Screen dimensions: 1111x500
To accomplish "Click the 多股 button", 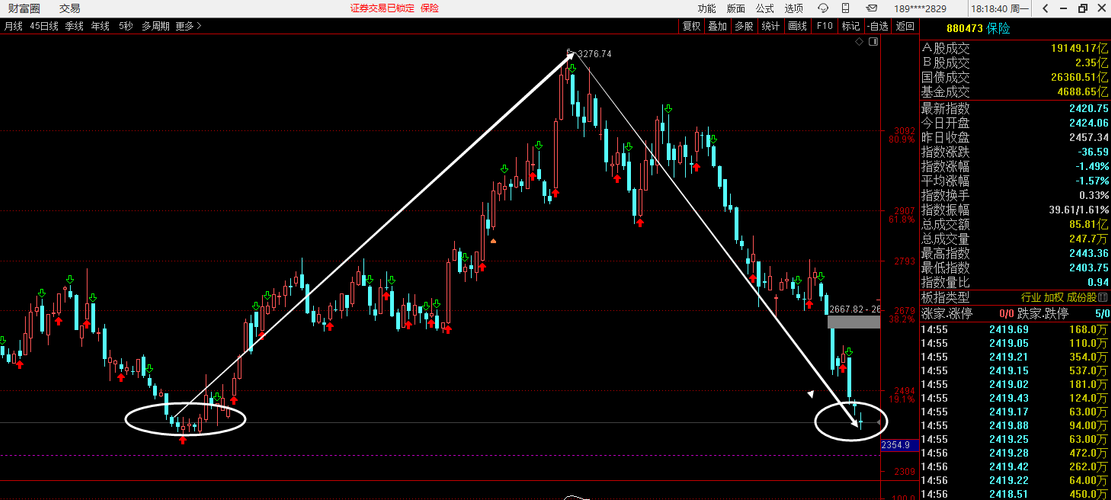I will point(744,26).
